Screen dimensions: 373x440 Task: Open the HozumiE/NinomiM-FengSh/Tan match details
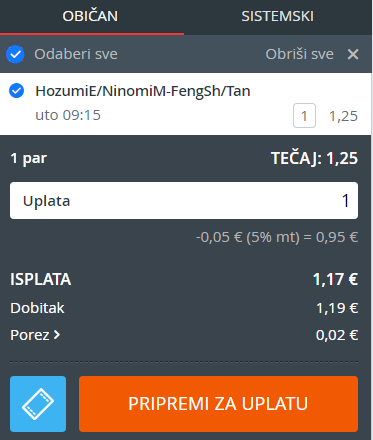(143, 91)
